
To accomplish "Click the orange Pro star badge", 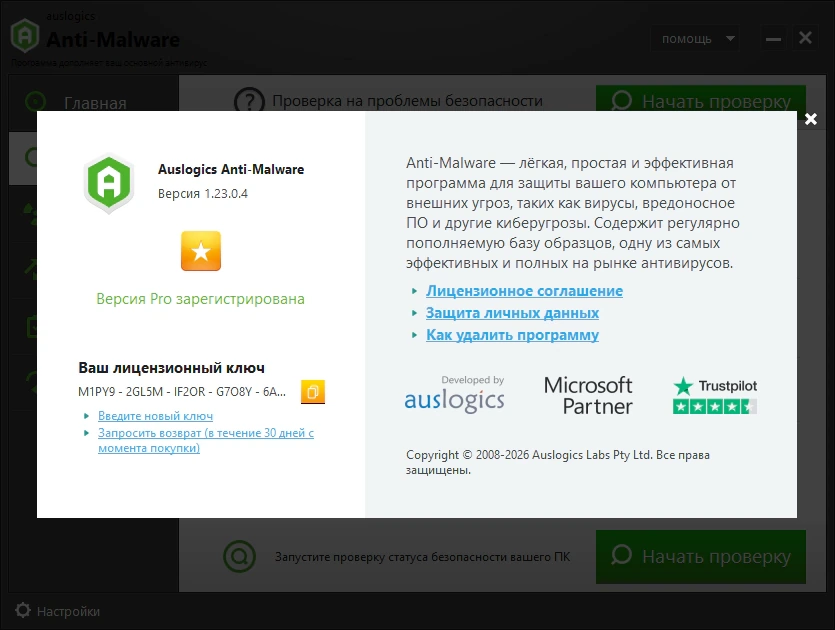I will click(201, 251).
